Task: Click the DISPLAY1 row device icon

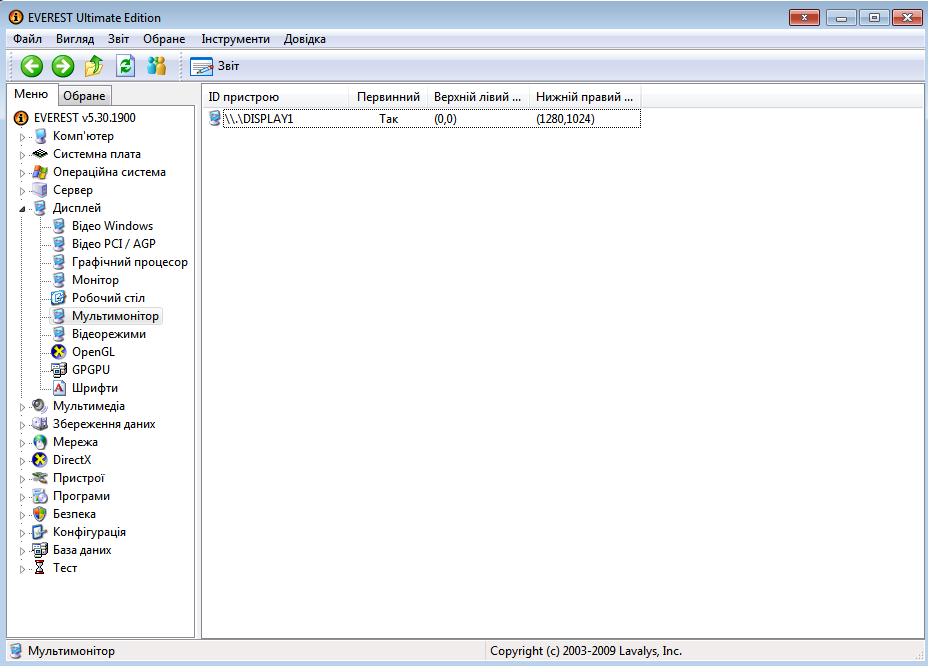Action: tap(215, 118)
